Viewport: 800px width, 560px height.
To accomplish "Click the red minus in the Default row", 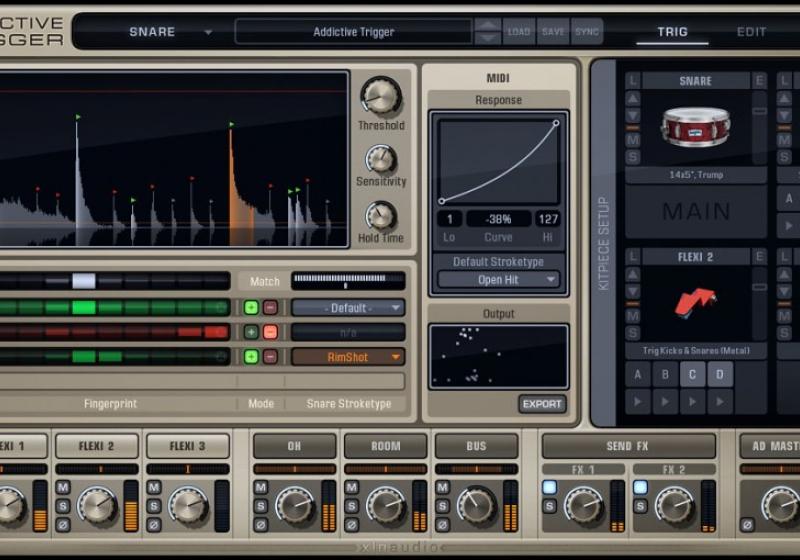I will click(270, 308).
